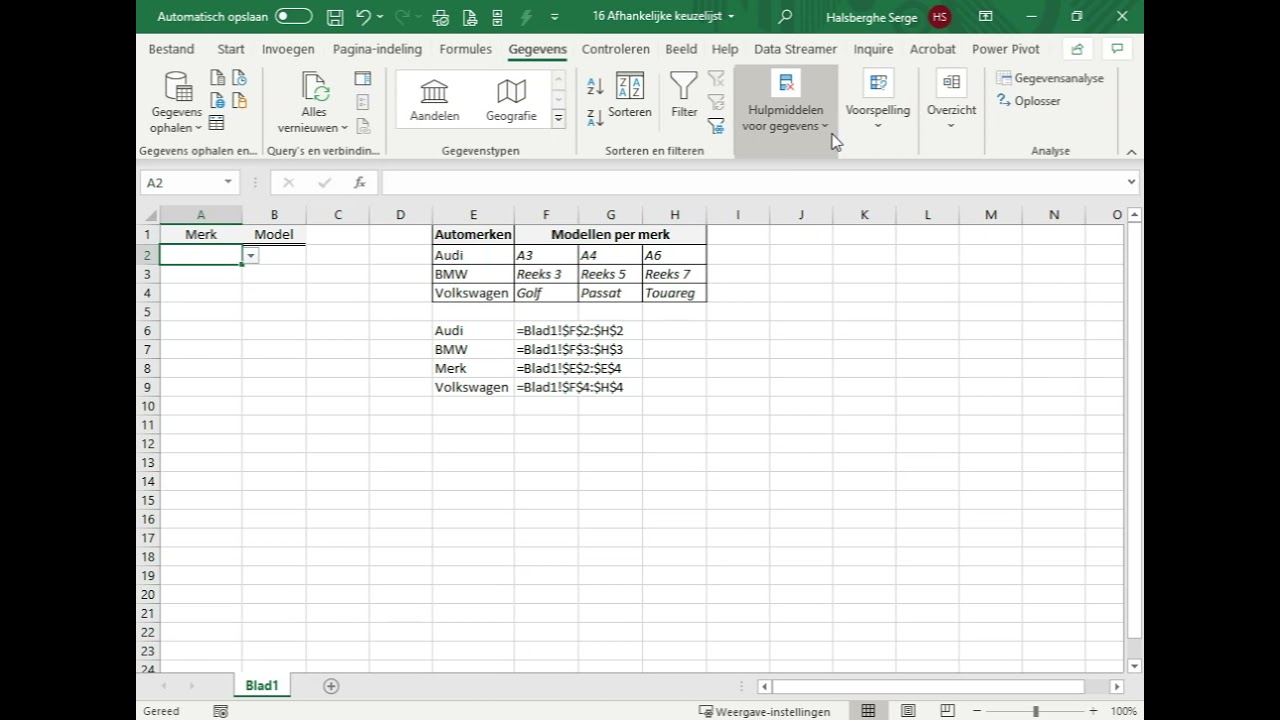Open Hulpmiddelen voor gegevens dropdown
Image resolution: width=1280 pixels, height=720 pixels.
coord(786,101)
